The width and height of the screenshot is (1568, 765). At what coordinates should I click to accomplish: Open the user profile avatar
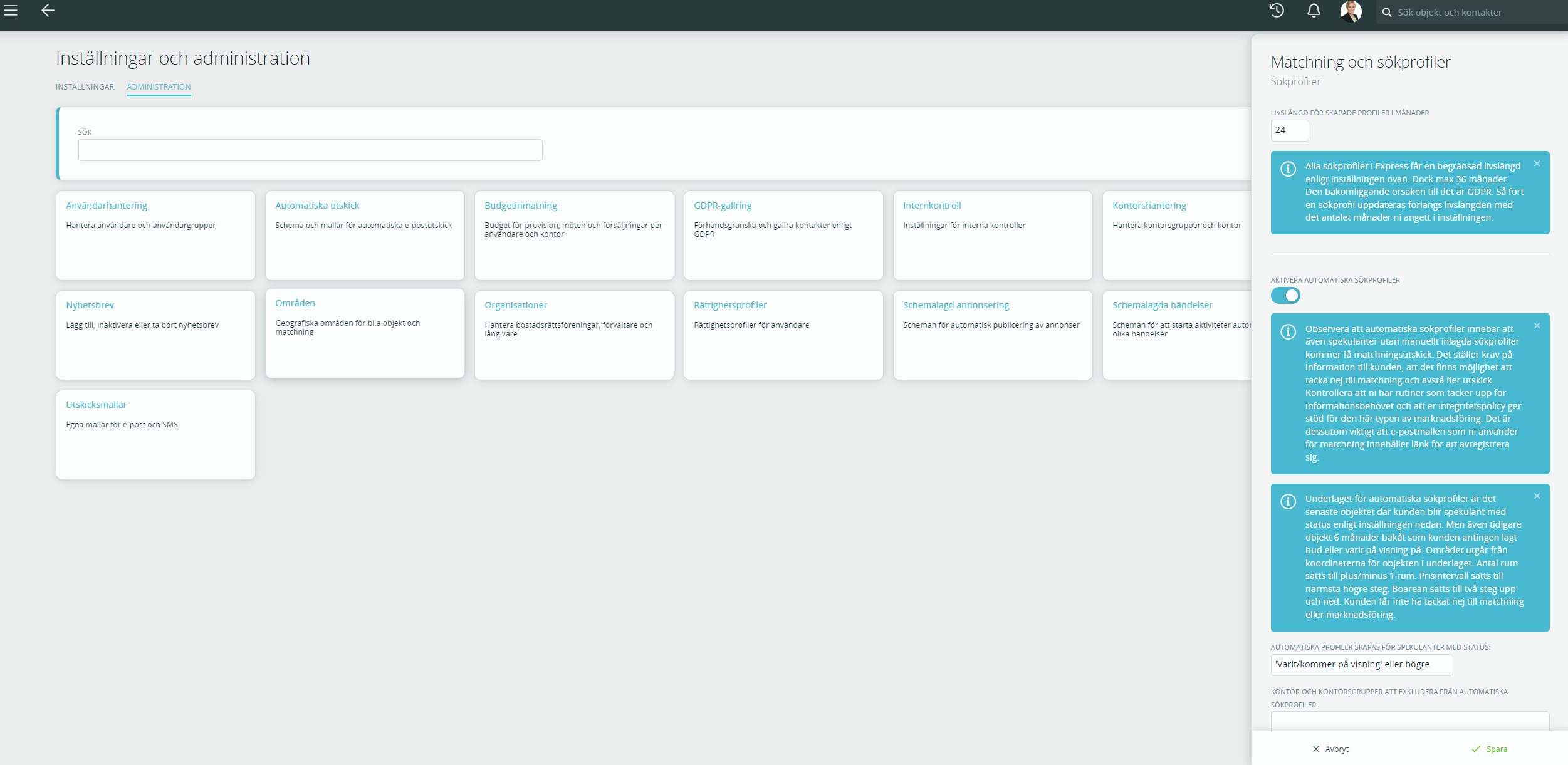1351,11
